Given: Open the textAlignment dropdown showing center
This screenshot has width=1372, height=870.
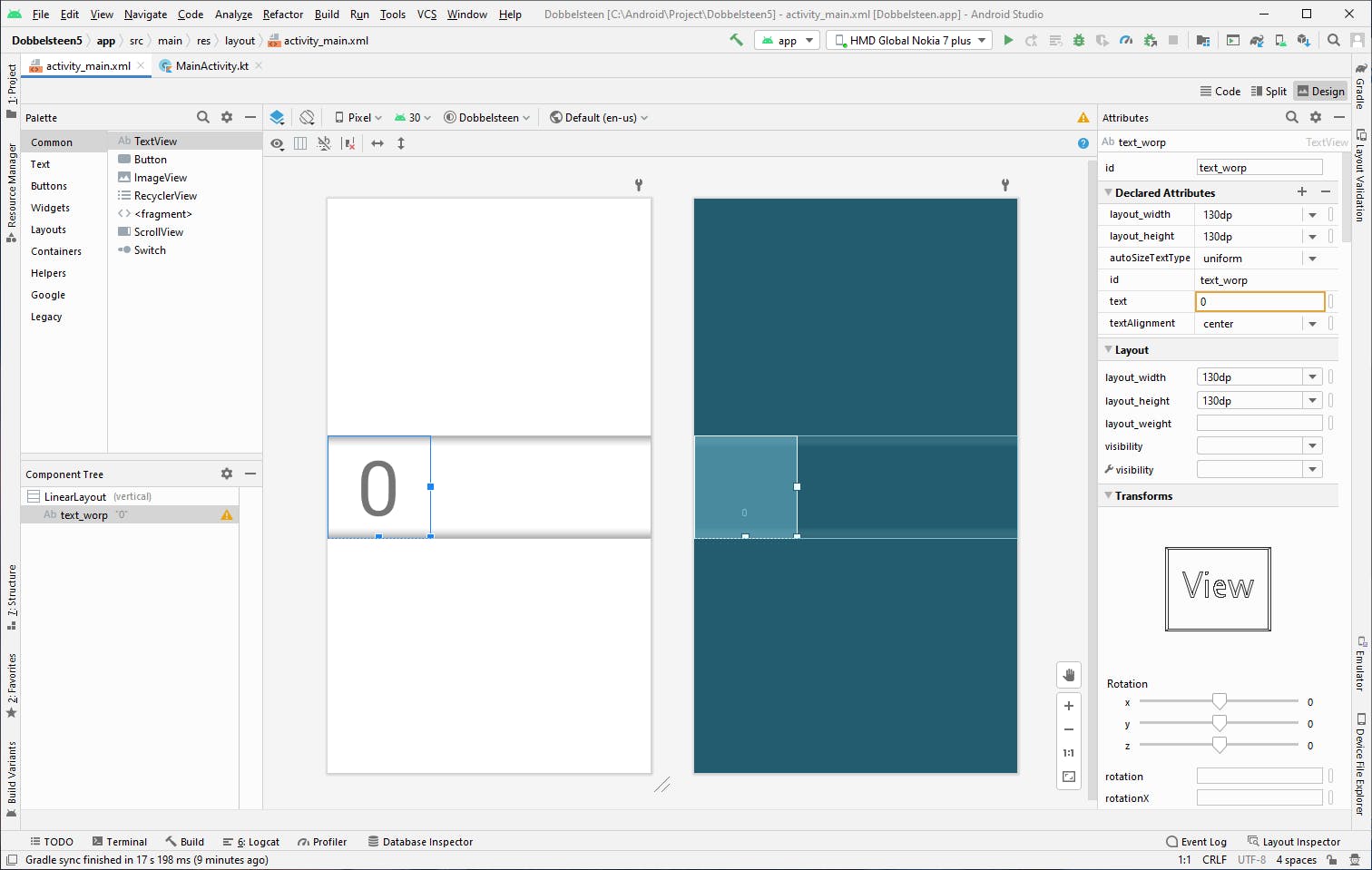Looking at the screenshot, I should point(1312,324).
